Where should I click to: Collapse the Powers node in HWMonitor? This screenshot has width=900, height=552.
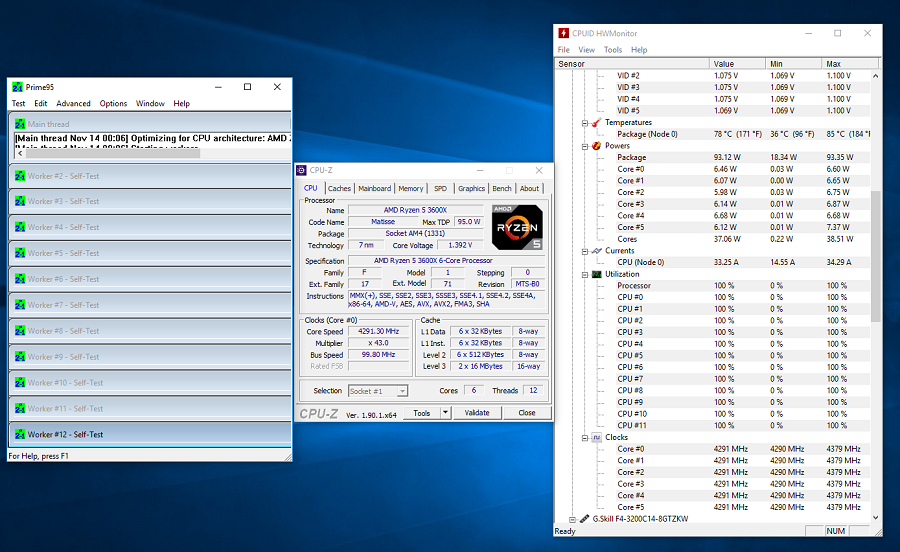[x=584, y=146]
